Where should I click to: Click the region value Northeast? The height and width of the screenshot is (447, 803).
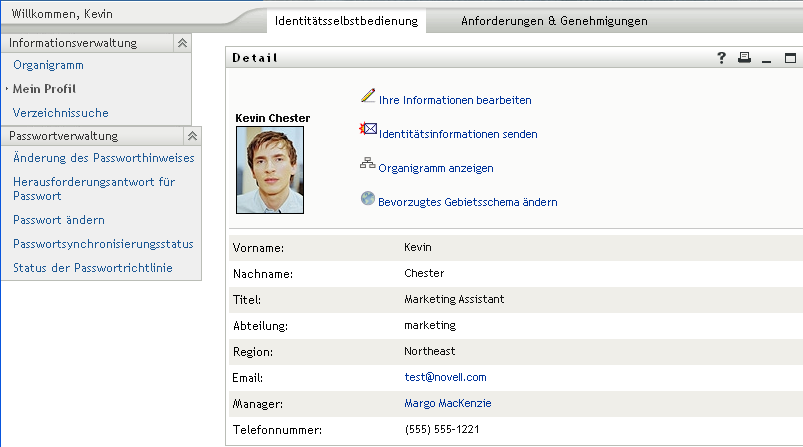pyautogui.click(x=430, y=351)
